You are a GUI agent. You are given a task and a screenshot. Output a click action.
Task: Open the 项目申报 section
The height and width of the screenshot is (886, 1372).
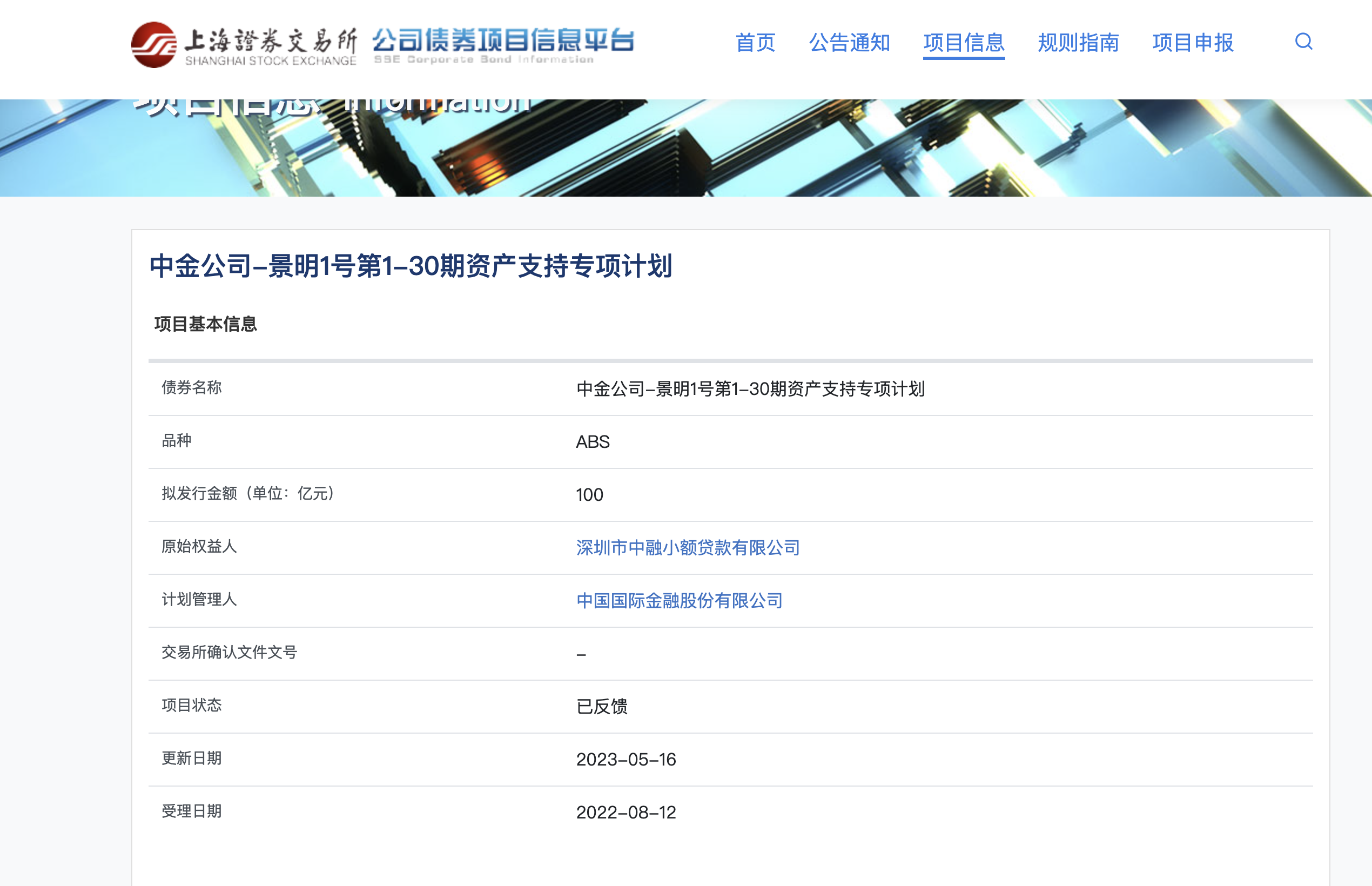click(1192, 43)
